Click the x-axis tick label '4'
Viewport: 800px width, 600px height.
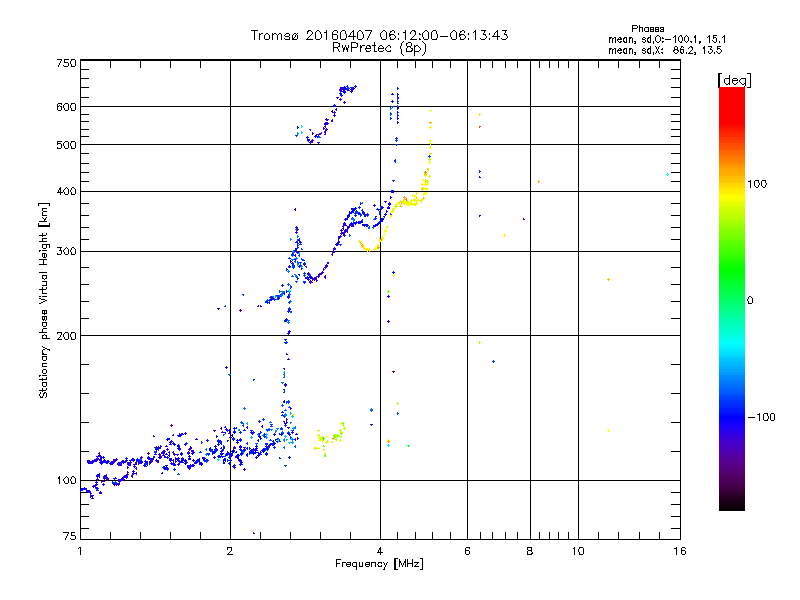(x=380, y=551)
